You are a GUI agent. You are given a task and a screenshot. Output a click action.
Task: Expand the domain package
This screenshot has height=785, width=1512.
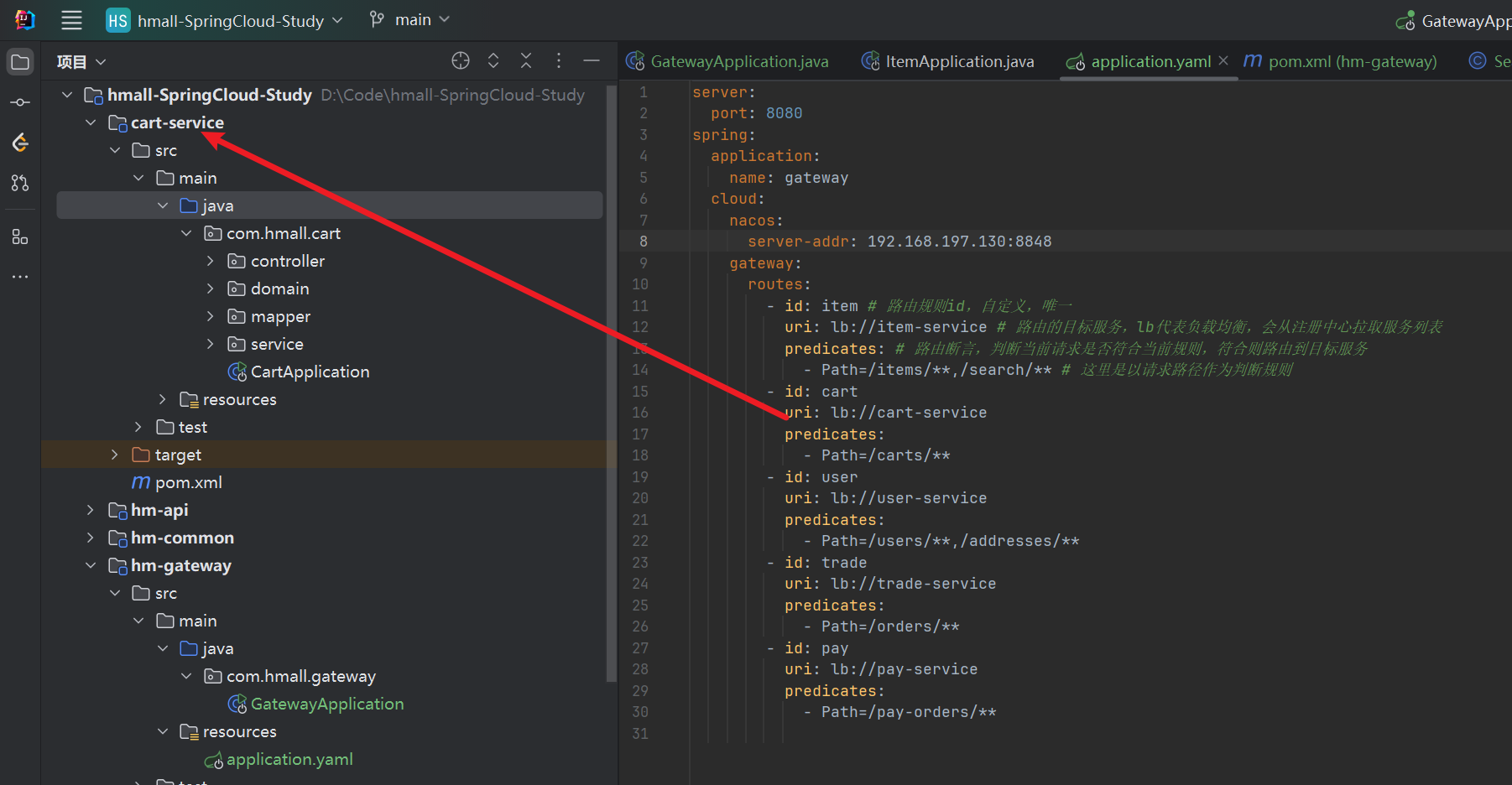(211, 289)
